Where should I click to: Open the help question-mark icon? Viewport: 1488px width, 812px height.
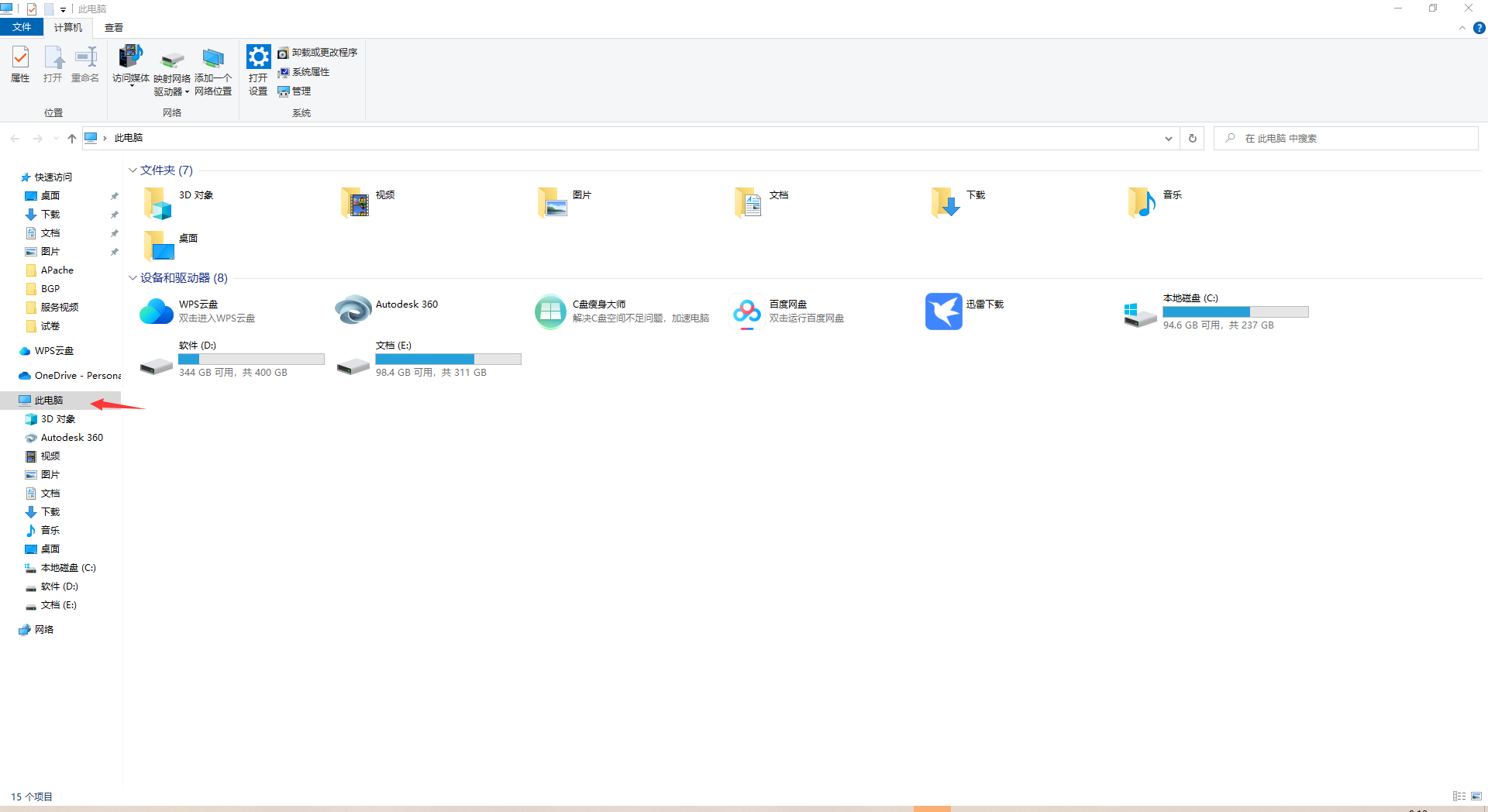(x=1479, y=28)
